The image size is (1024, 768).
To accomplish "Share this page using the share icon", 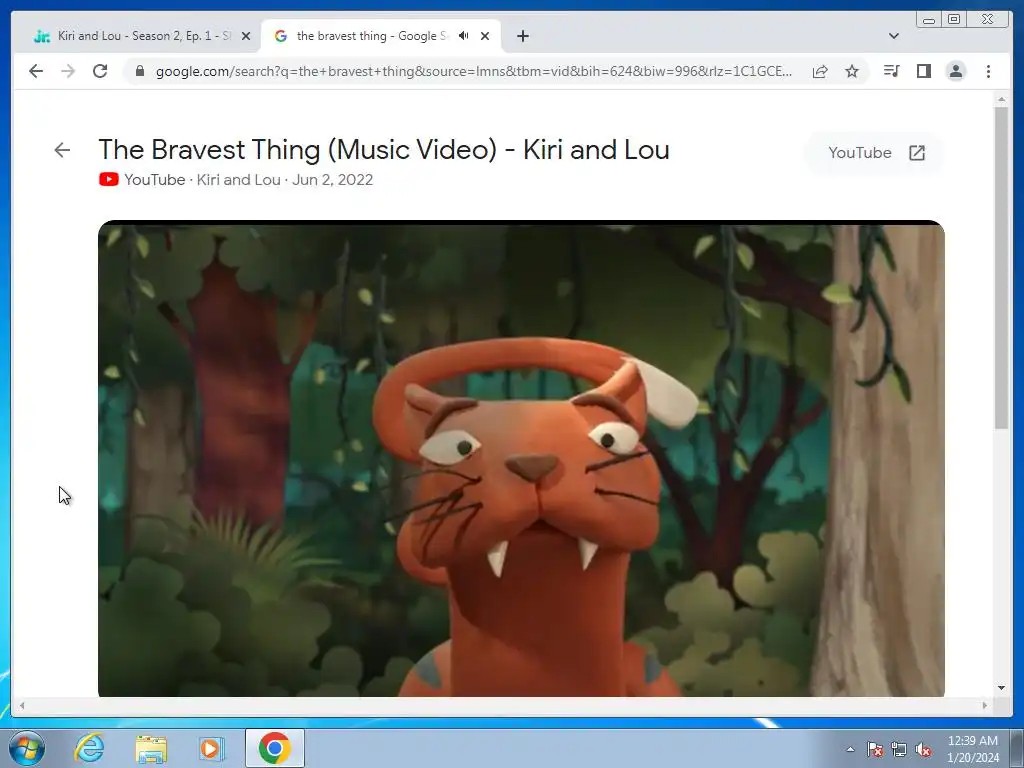I will click(x=820, y=71).
